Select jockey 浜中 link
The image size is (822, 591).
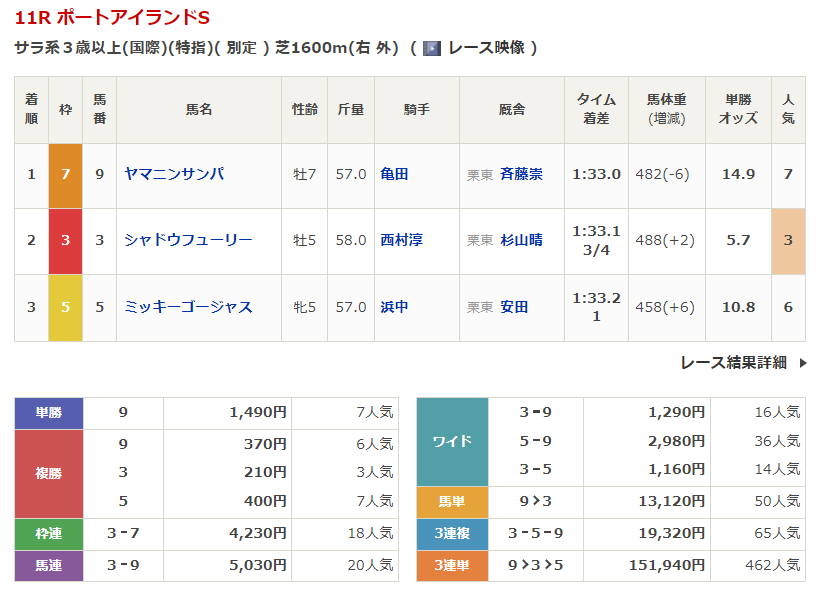394,307
